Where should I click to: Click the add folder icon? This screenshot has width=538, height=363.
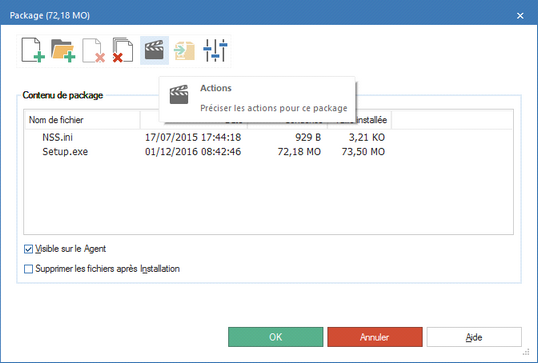tap(63, 50)
